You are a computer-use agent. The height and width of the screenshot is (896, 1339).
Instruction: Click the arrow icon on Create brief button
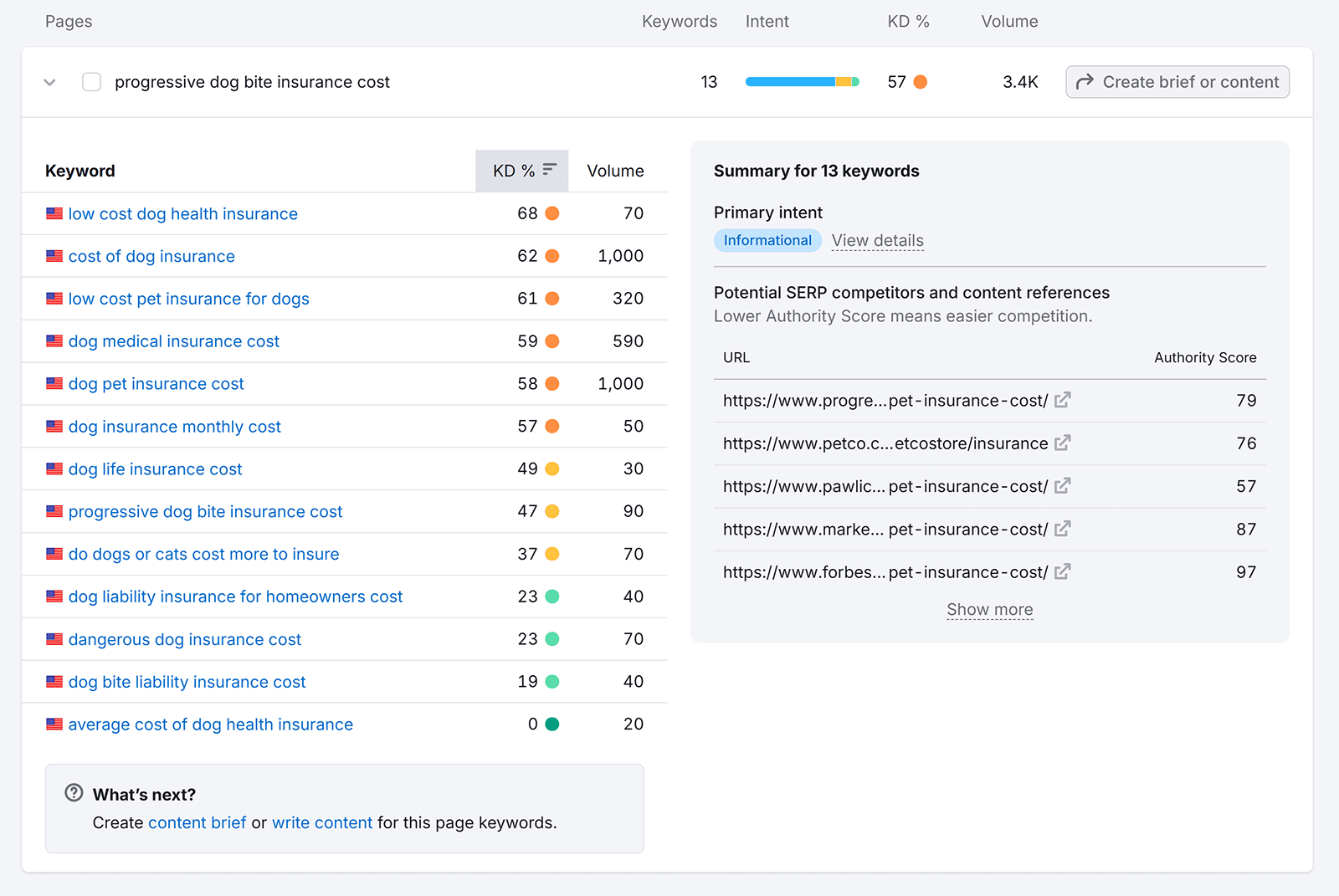[x=1085, y=81]
